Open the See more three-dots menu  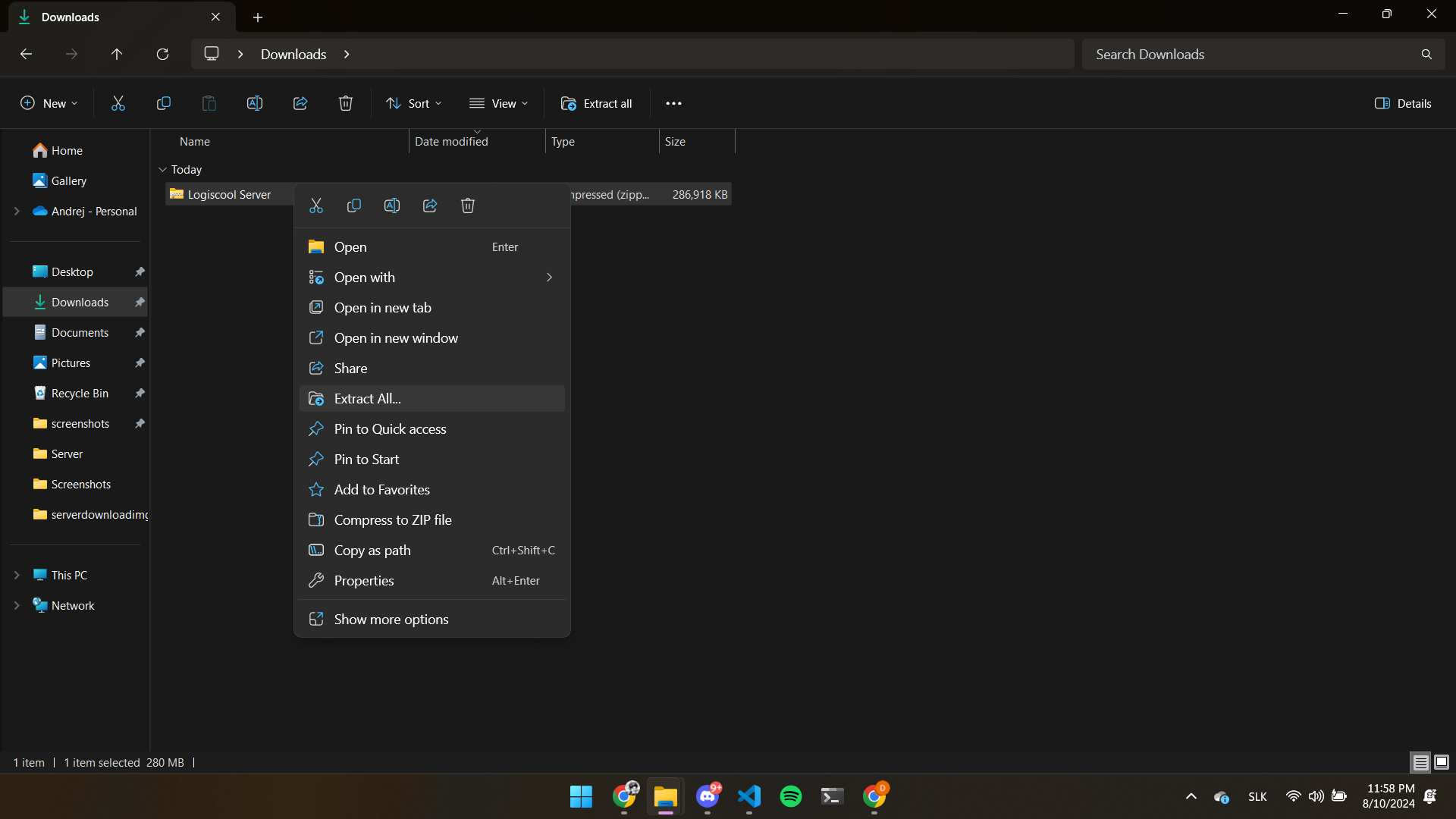pos(673,103)
